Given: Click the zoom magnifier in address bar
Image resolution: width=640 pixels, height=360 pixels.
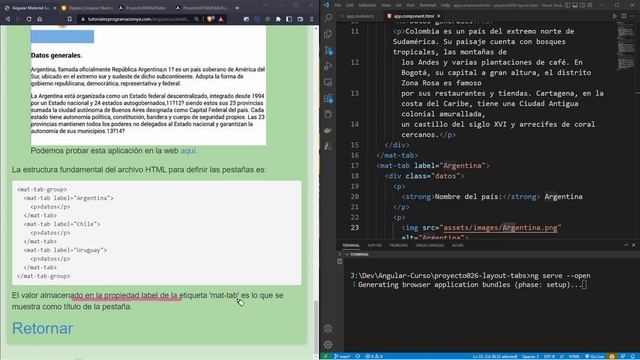Looking at the screenshot, I should tap(197, 19).
